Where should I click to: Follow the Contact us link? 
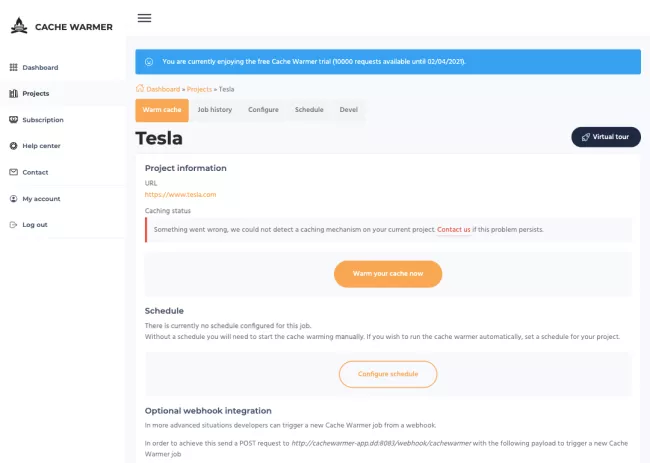454,229
